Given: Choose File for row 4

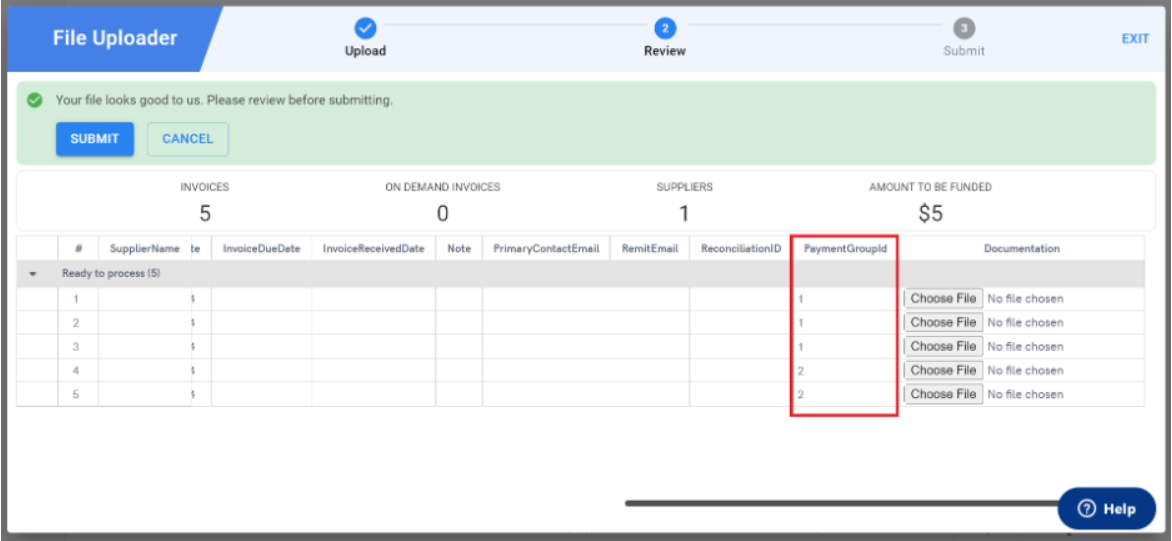Looking at the screenshot, I should click(943, 370).
